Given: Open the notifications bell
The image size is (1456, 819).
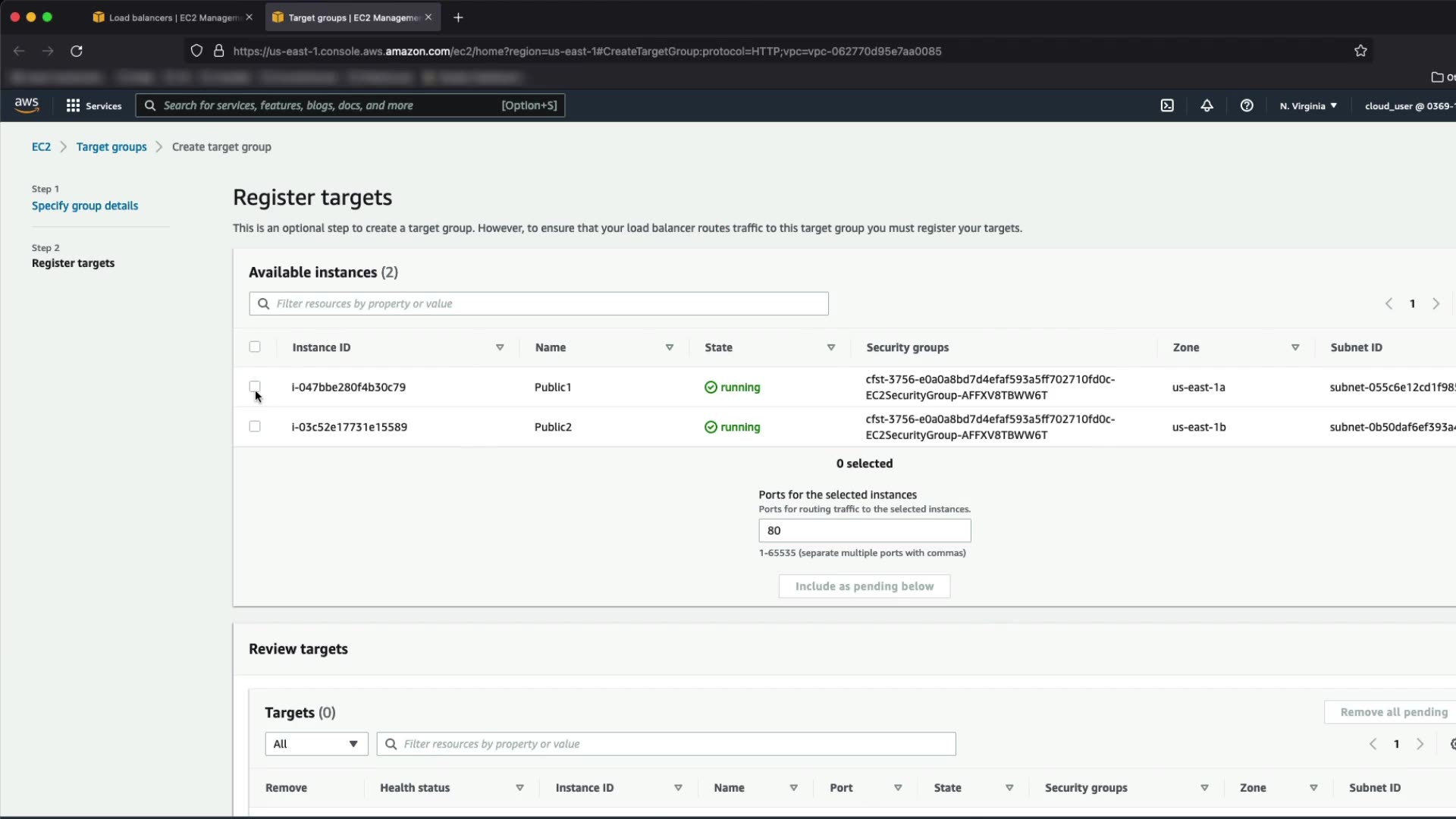Looking at the screenshot, I should point(1207,105).
